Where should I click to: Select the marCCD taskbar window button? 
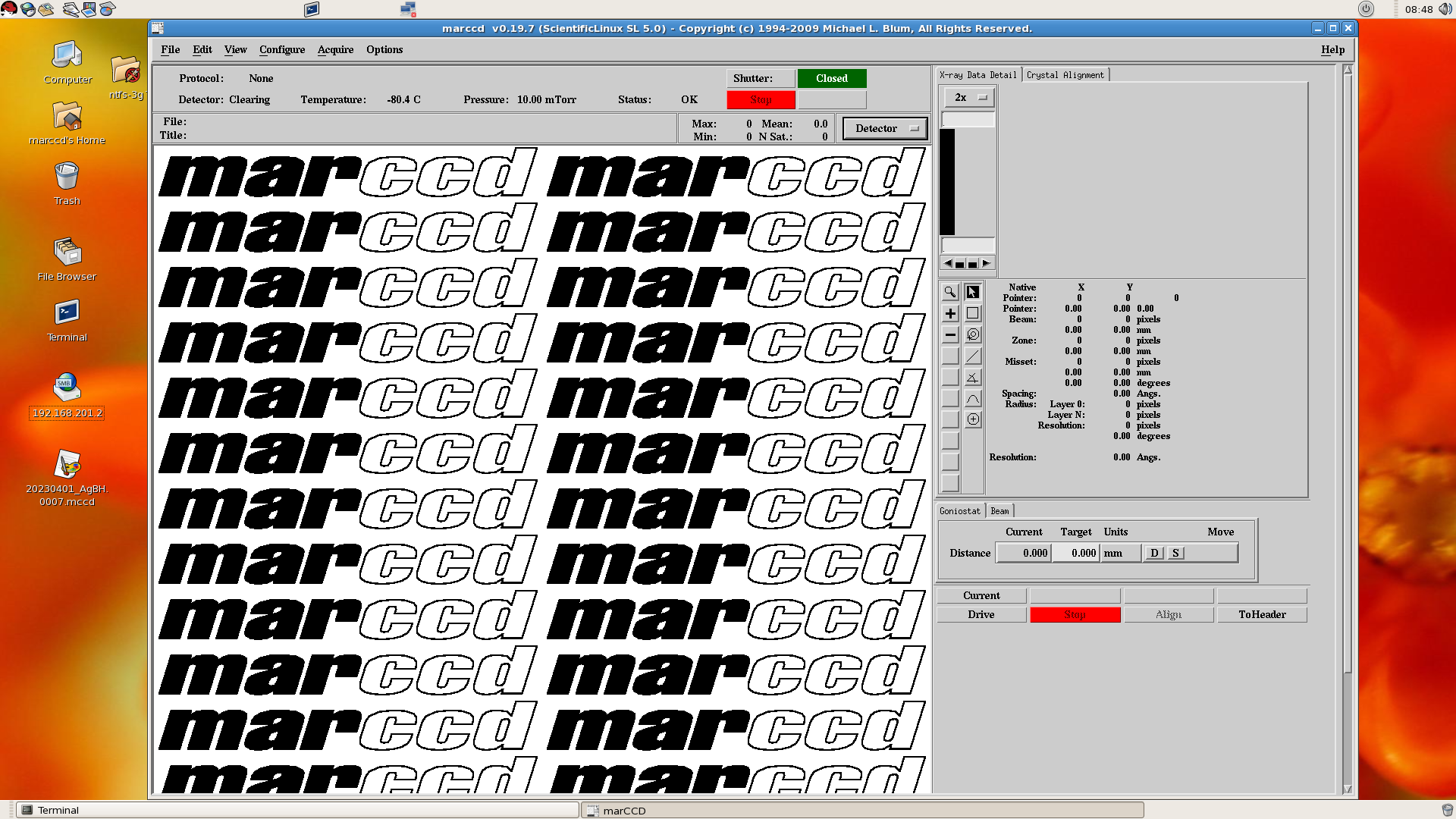point(862,810)
